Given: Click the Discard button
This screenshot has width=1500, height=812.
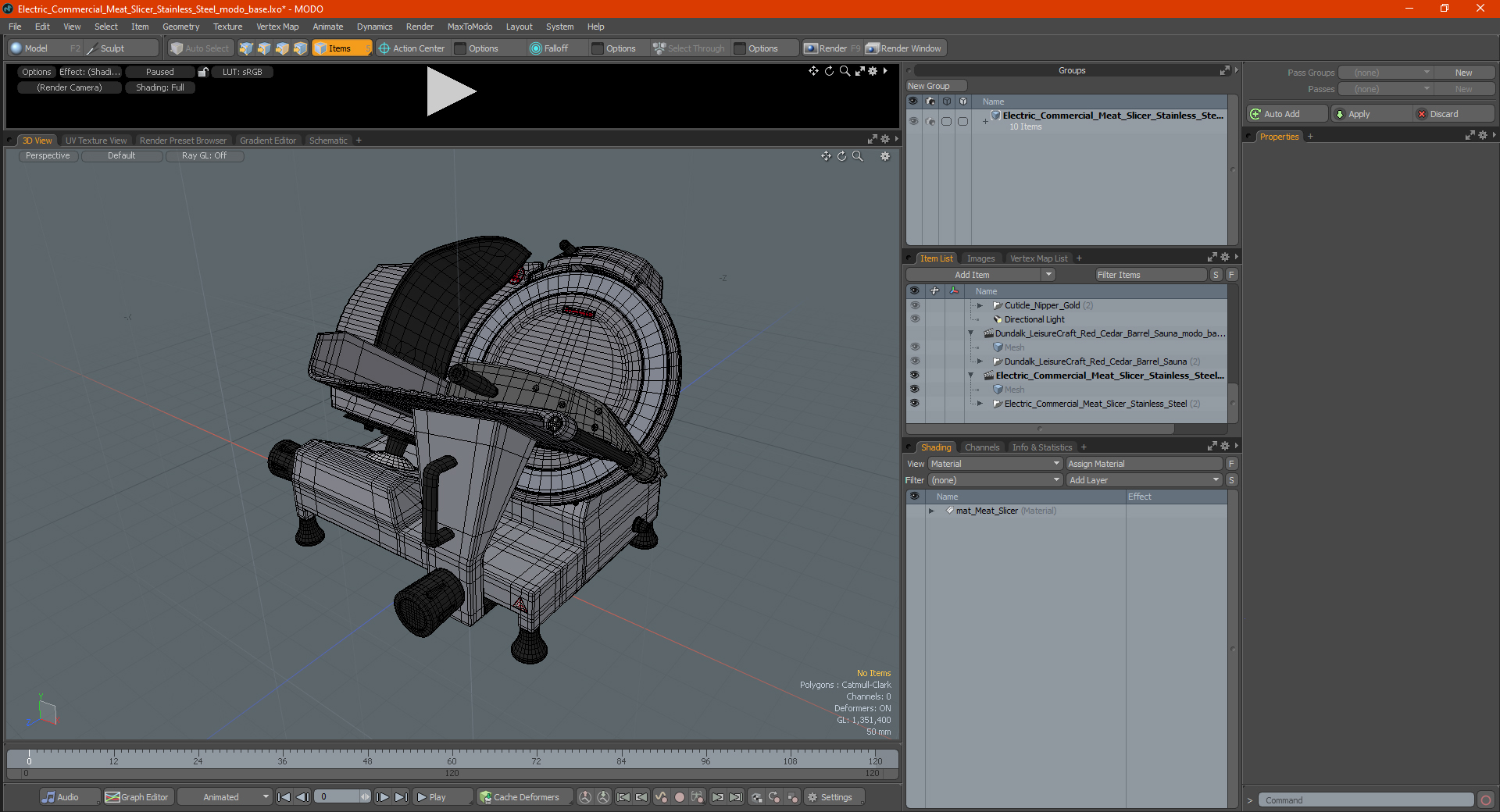Looking at the screenshot, I should pos(1454,114).
